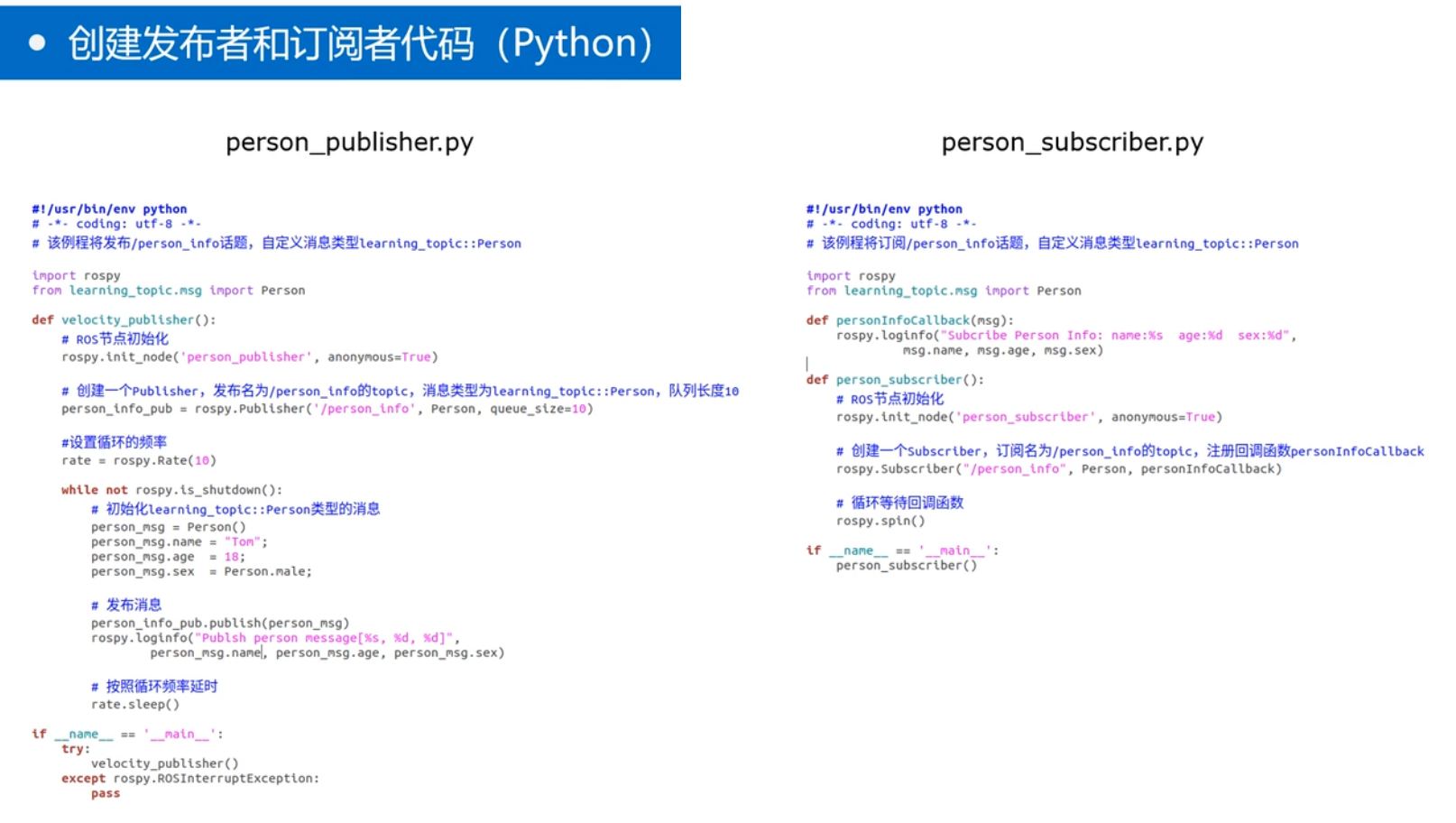Viewport: 1456px width, 823px height.
Task: Click the rospy.Subscriber("/person_info") line
Action: 1059,469
